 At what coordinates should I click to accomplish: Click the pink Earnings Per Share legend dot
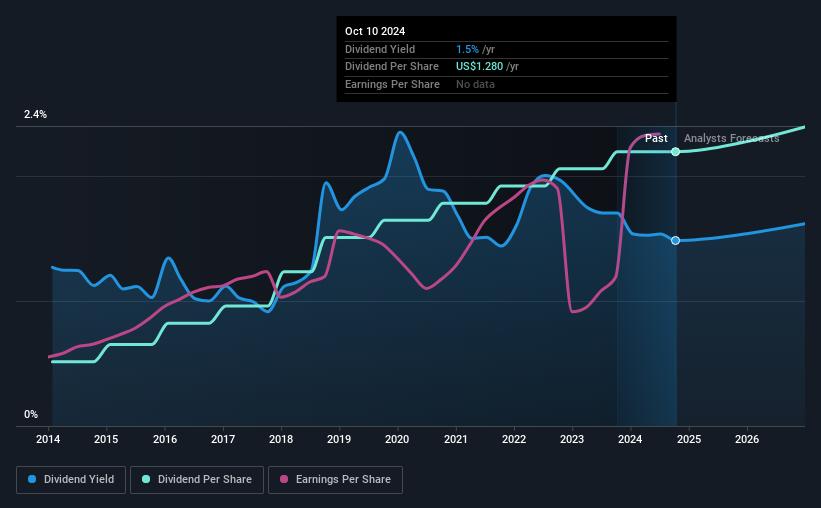[284, 479]
